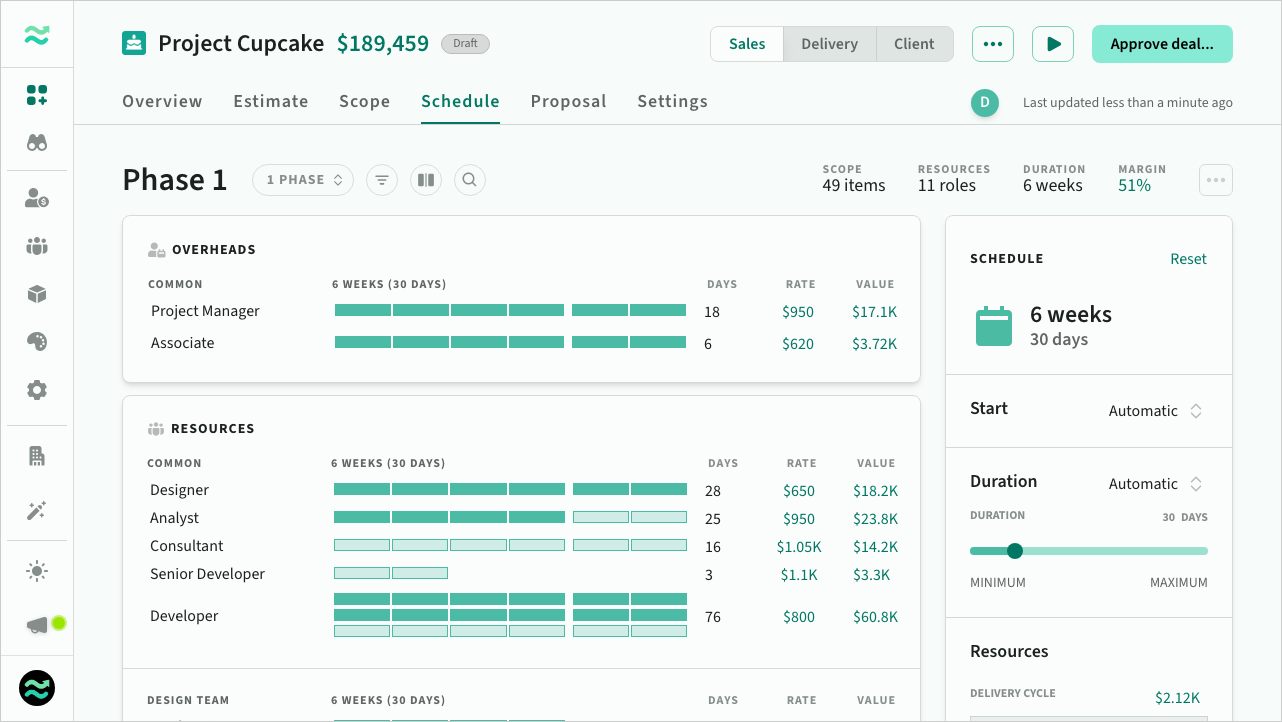Expand the Start Automatic dropdown
The width and height of the screenshot is (1282, 722).
(x=1155, y=411)
